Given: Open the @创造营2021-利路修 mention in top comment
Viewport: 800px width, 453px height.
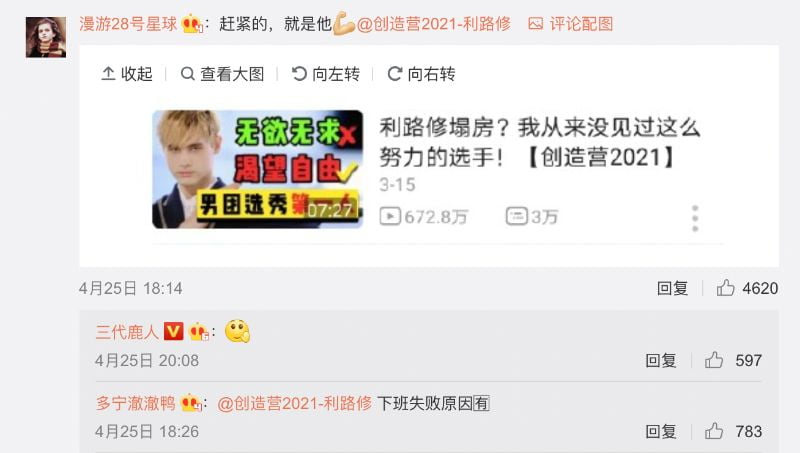Looking at the screenshot, I should click(x=434, y=24).
